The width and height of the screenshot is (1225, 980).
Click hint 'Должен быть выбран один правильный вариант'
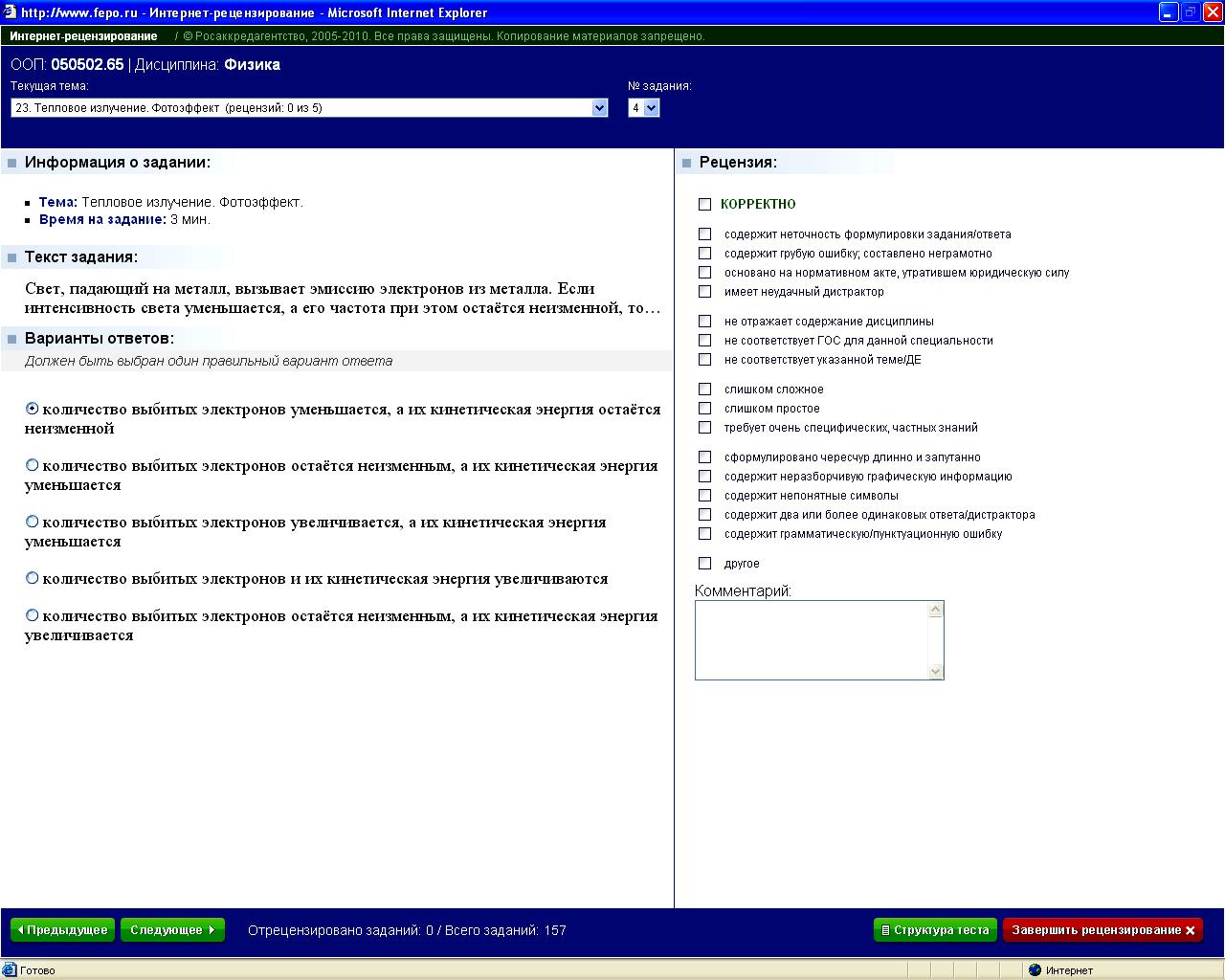pos(209,361)
